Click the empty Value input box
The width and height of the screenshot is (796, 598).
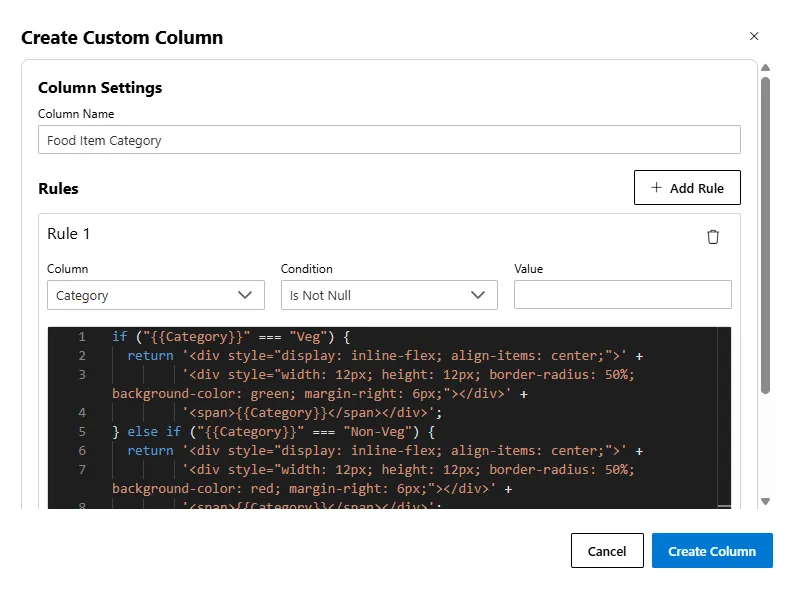pos(622,295)
